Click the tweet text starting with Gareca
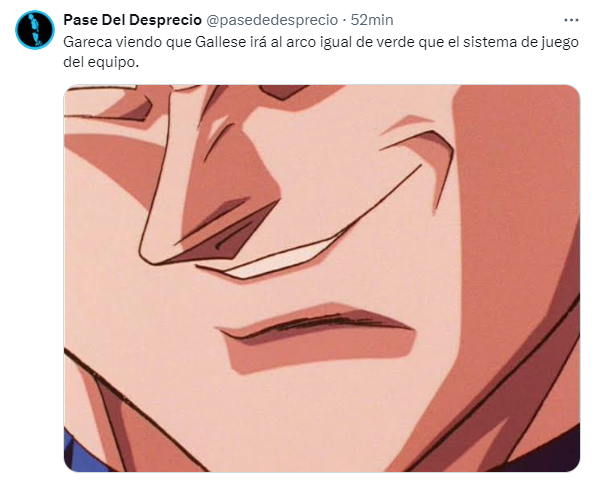 pos(321,52)
